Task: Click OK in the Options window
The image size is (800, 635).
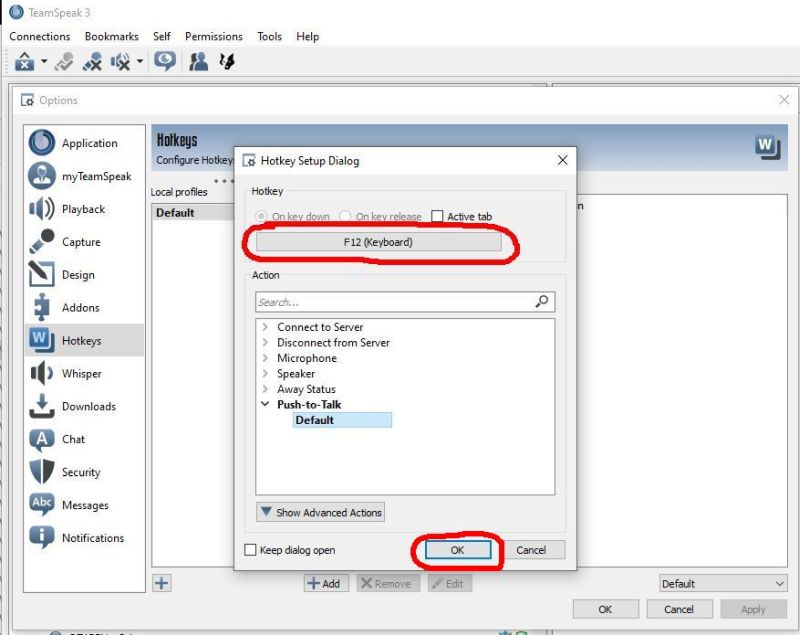Action: click(x=606, y=609)
